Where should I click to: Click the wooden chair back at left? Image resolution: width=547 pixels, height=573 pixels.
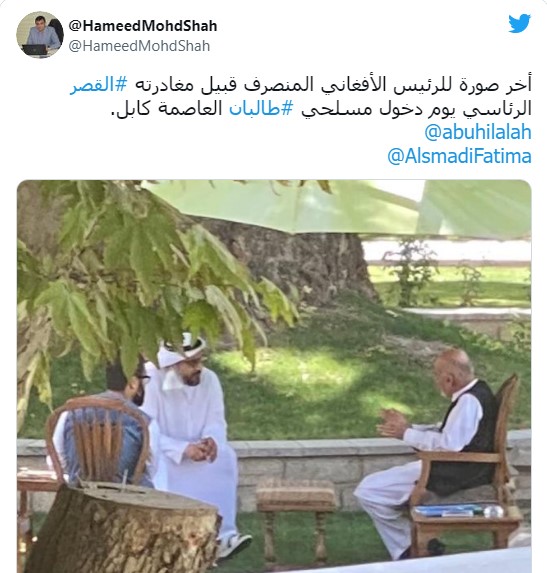98,440
